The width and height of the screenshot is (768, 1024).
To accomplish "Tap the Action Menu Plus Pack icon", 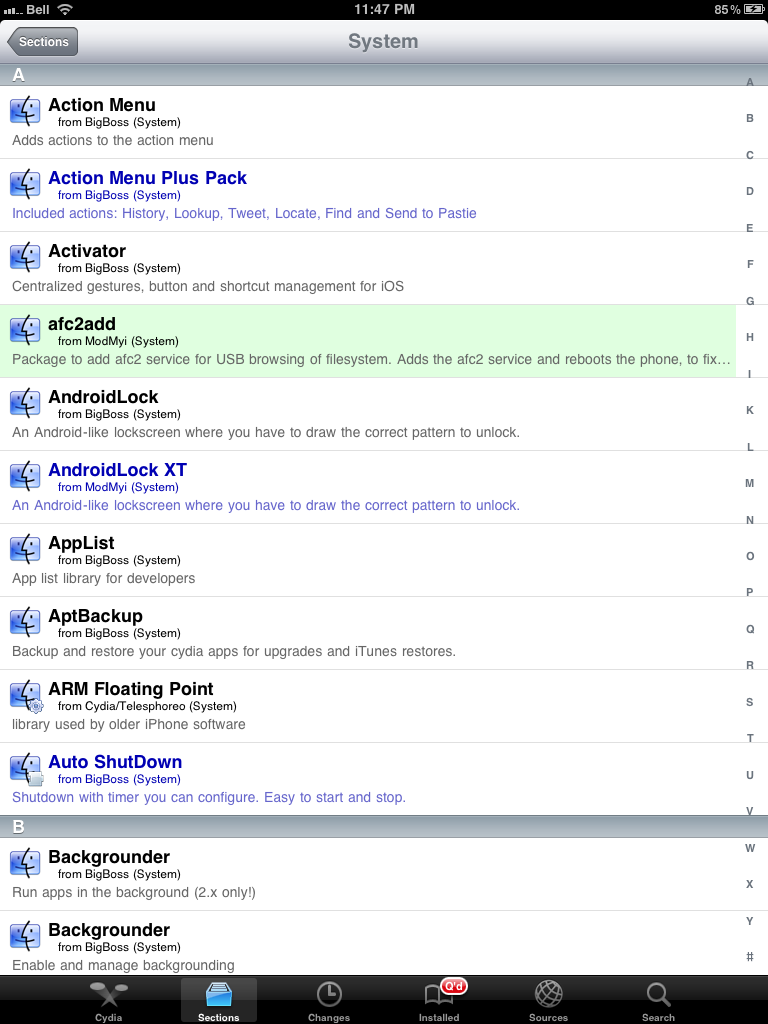I will (x=25, y=184).
